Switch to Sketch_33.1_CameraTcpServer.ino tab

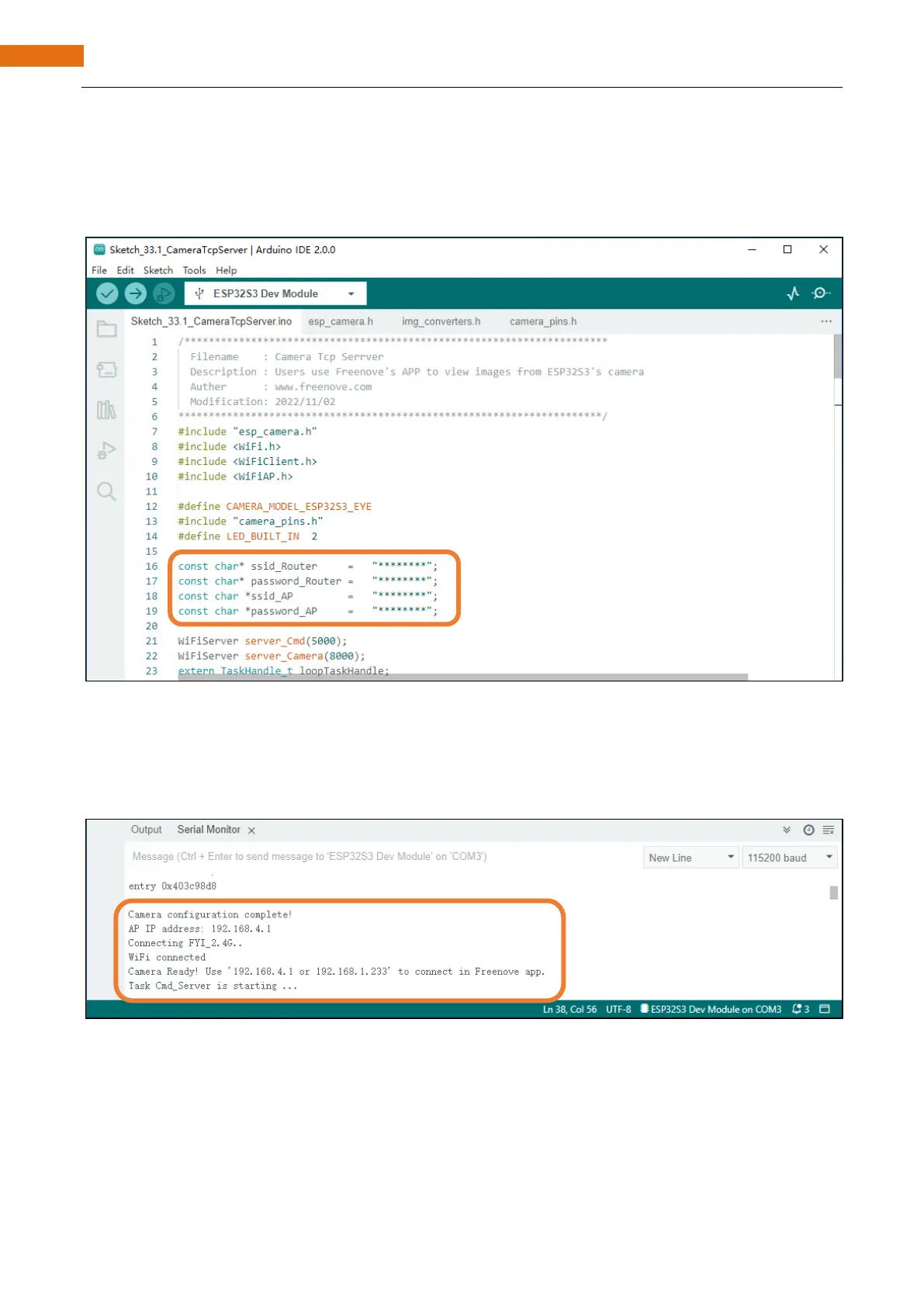(211, 321)
